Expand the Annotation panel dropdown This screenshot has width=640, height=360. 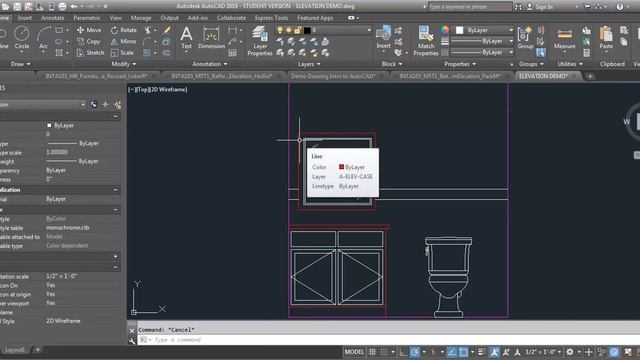click(210, 64)
